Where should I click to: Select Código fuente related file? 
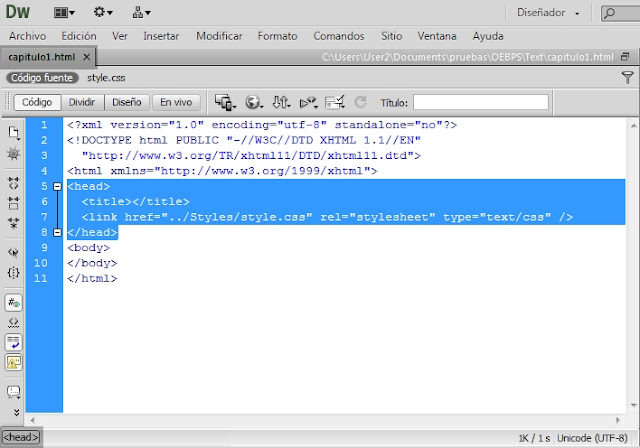pyautogui.click(x=42, y=78)
